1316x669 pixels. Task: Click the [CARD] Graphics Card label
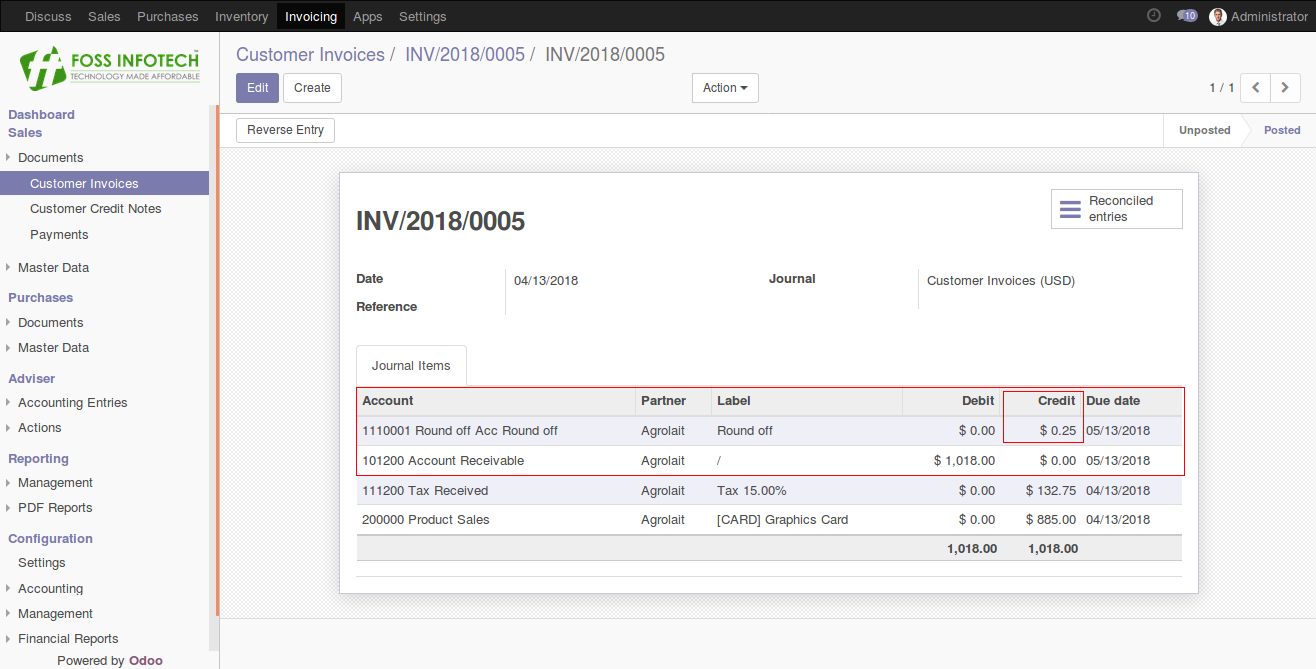[x=782, y=520]
